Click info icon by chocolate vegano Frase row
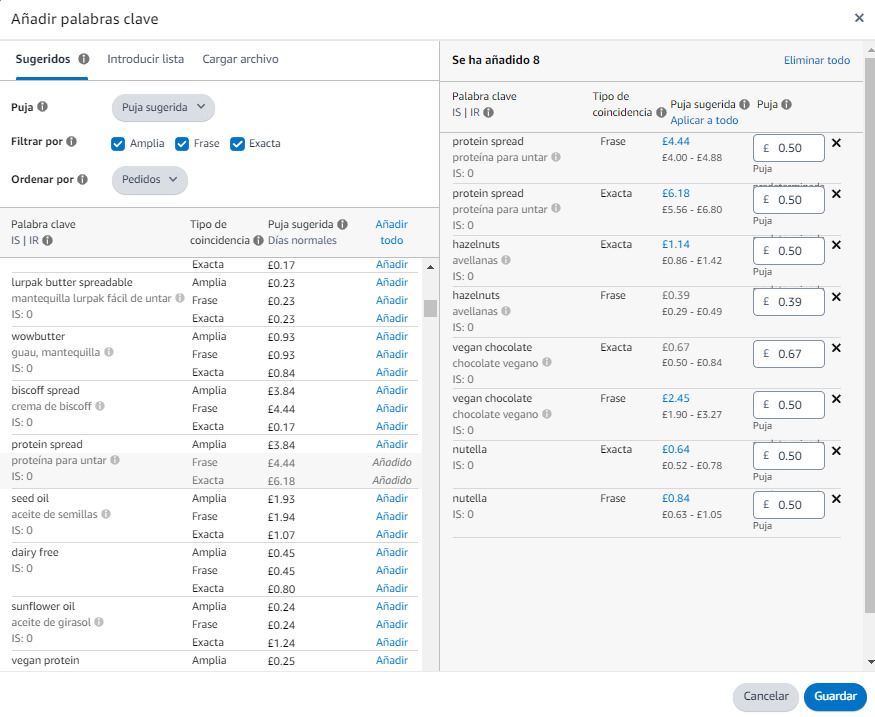The width and height of the screenshot is (875, 717). click(x=547, y=414)
